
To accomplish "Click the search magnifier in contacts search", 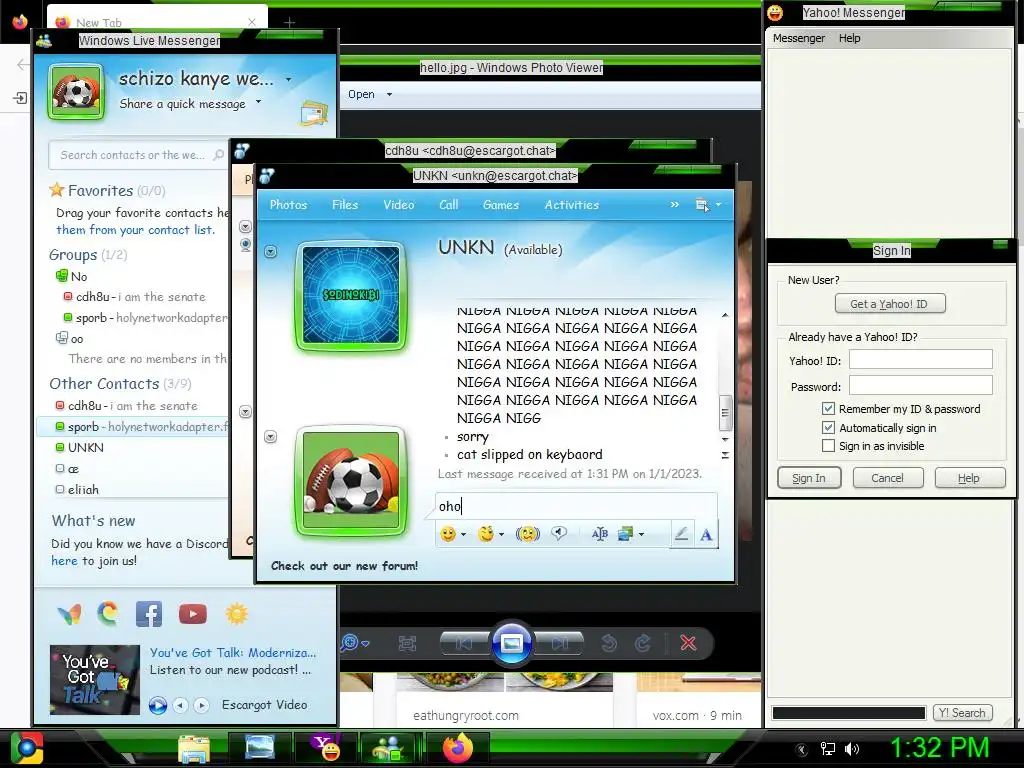I will [x=219, y=155].
